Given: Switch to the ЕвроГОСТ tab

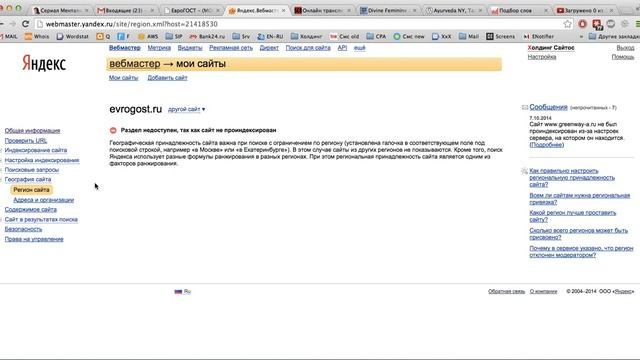Looking at the screenshot, I should pos(191,10).
